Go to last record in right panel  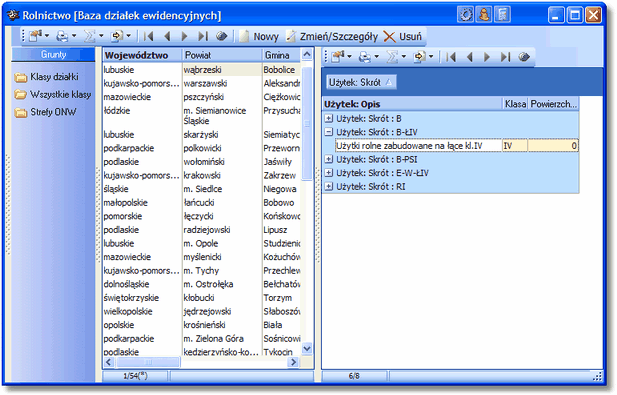pyautogui.click(x=505, y=57)
